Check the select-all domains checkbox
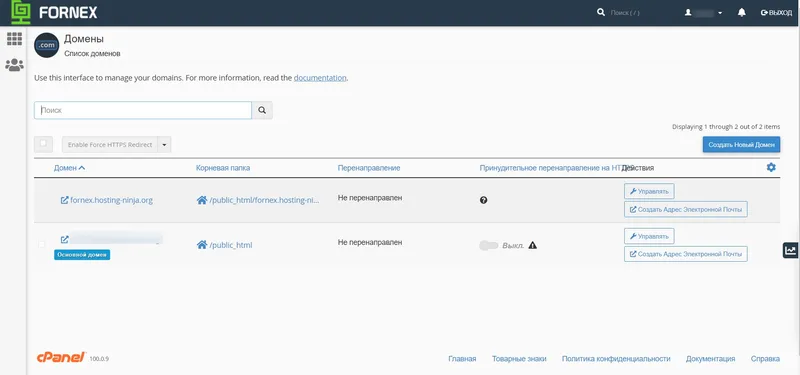Image resolution: width=800 pixels, height=375 pixels. (x=43, y=144)
